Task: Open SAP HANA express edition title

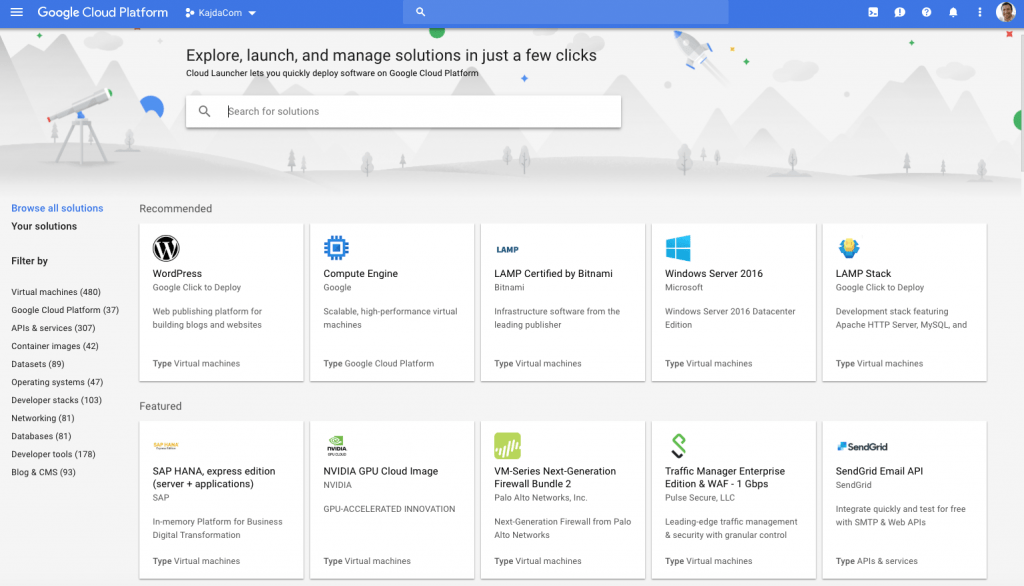Action: point(214,478)
